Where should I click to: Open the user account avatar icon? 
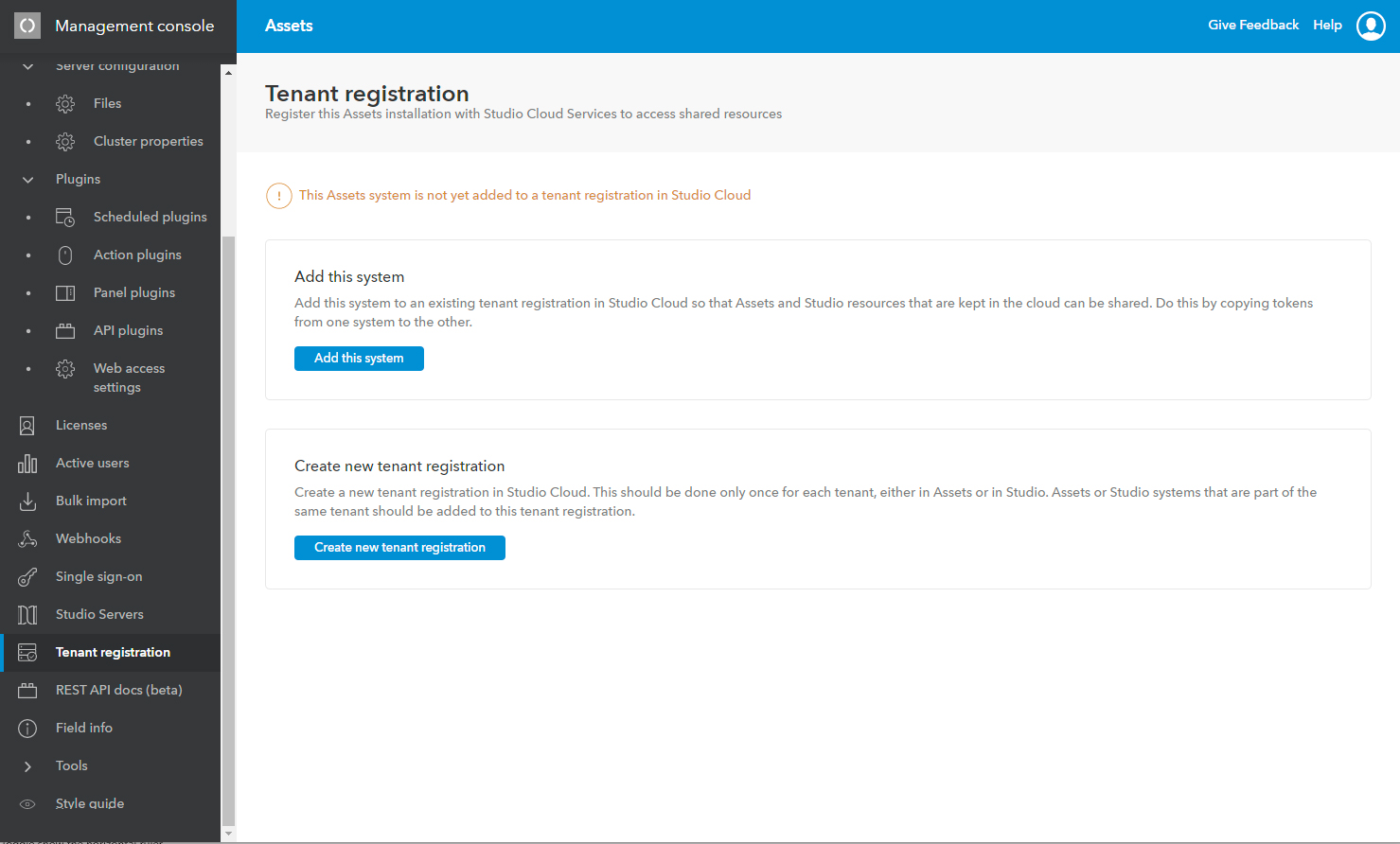click(x=1371, y=26)
